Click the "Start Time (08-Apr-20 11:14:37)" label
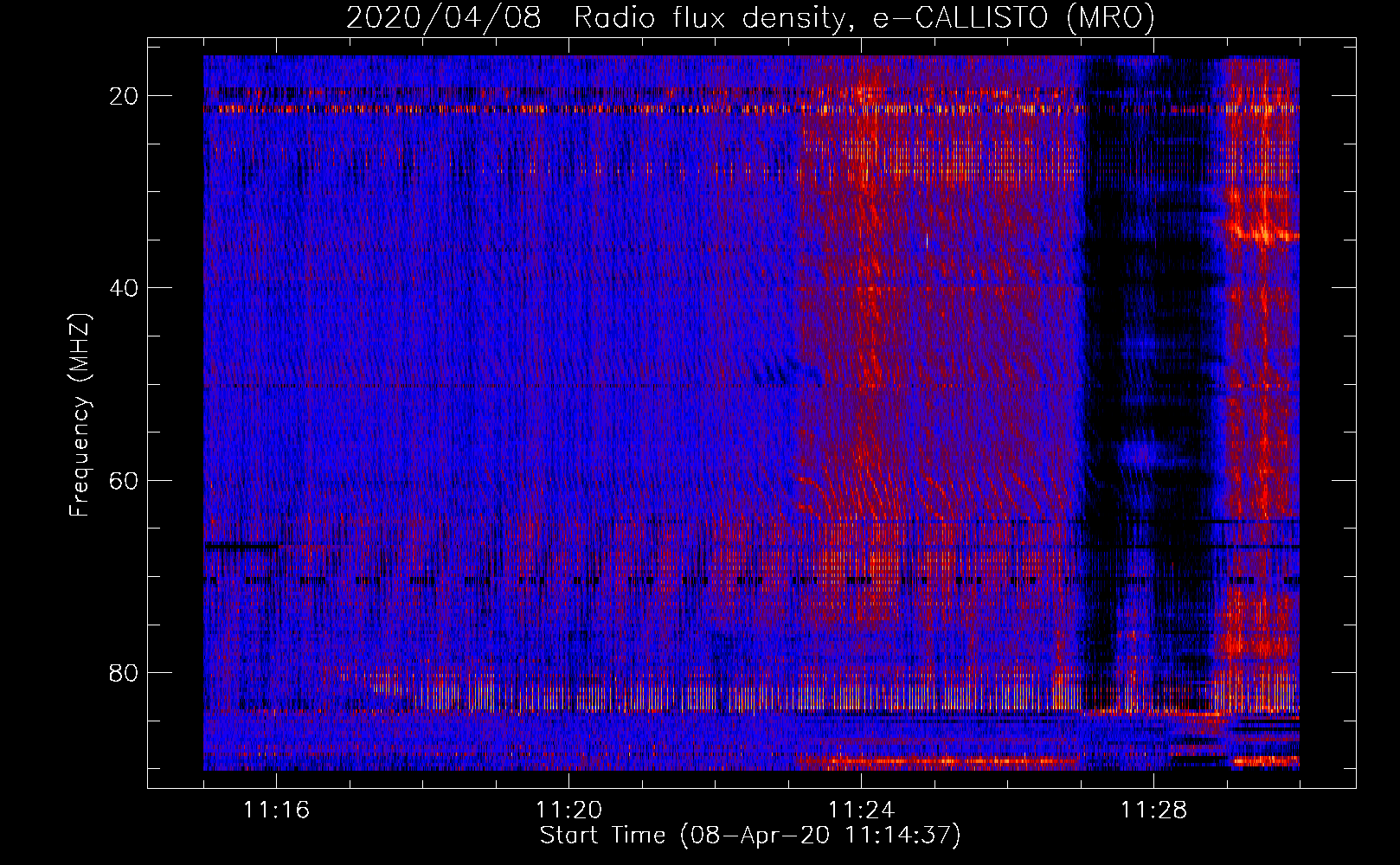This screenshot has height=865, width=1400. click(750, 836)
